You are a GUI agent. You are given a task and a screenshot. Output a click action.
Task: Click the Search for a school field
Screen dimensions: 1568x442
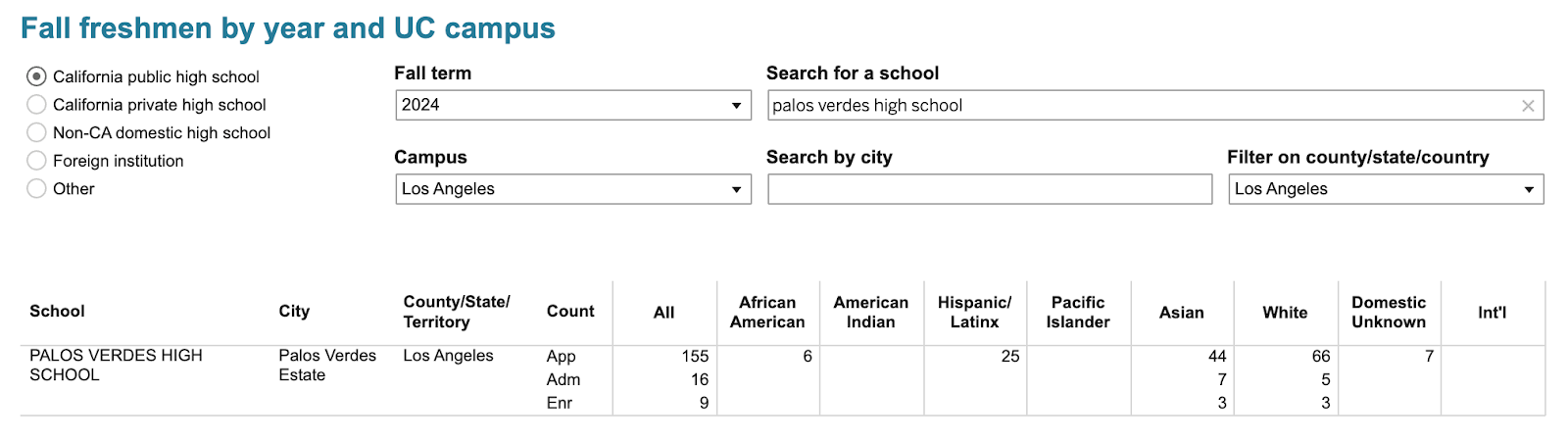[x=1137, y=106]
